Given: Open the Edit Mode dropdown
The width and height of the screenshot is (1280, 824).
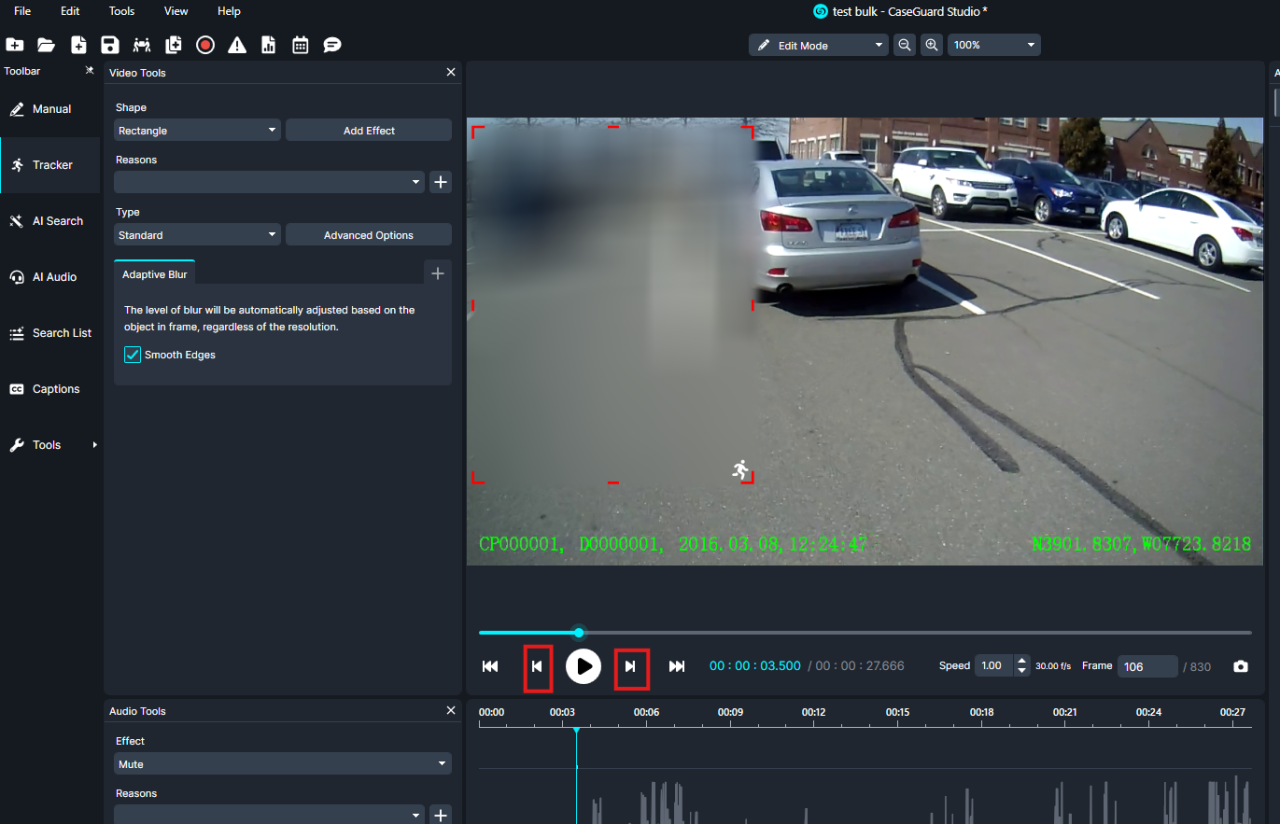Looking at the screenshot, I should (818, 45).
